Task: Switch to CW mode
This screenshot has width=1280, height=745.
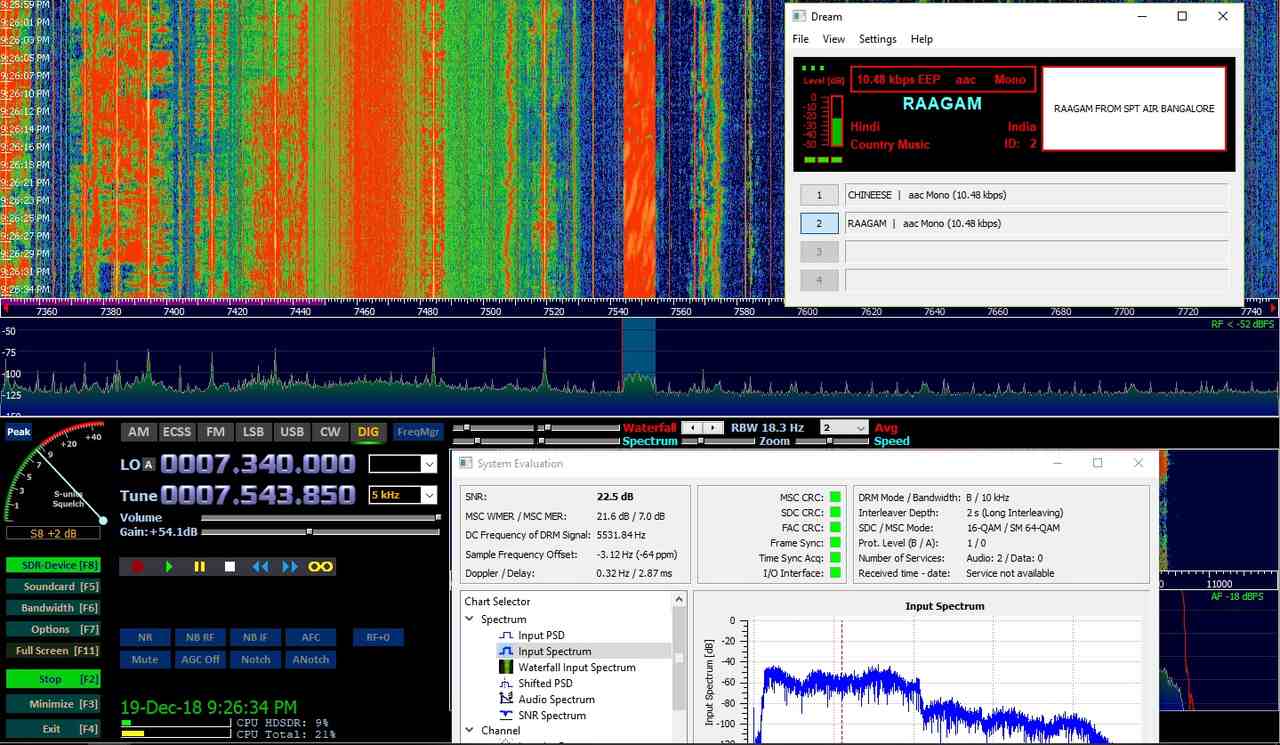Action: (x=330, y=432)
